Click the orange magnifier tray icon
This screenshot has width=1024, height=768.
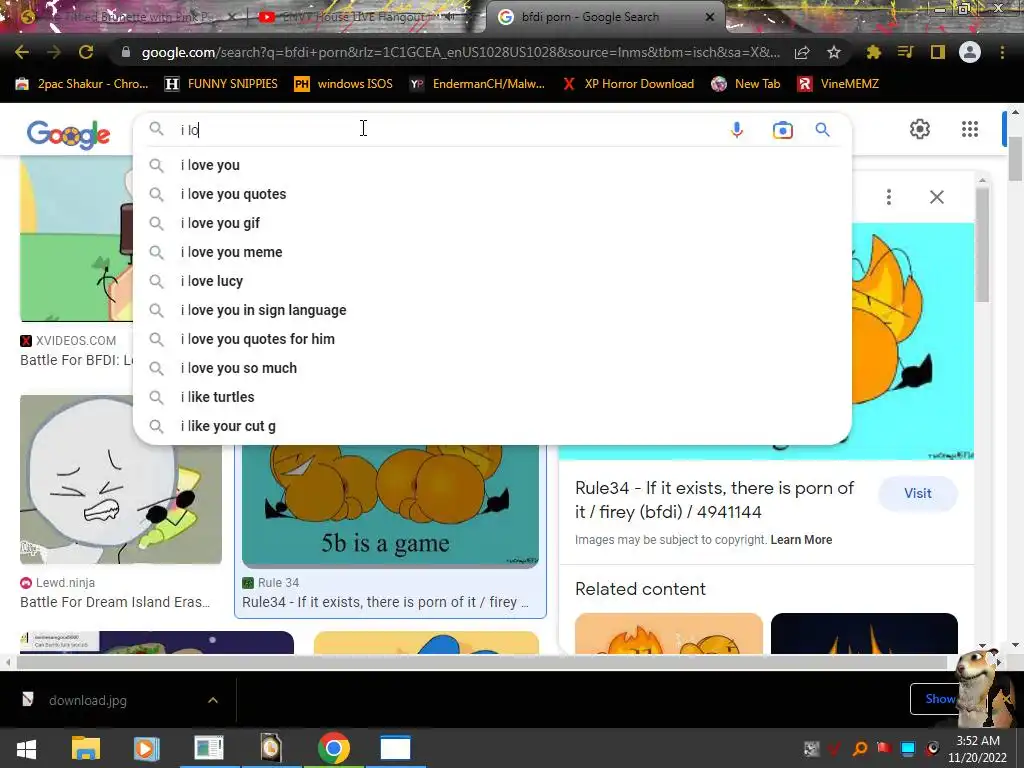tap(860, 749)
